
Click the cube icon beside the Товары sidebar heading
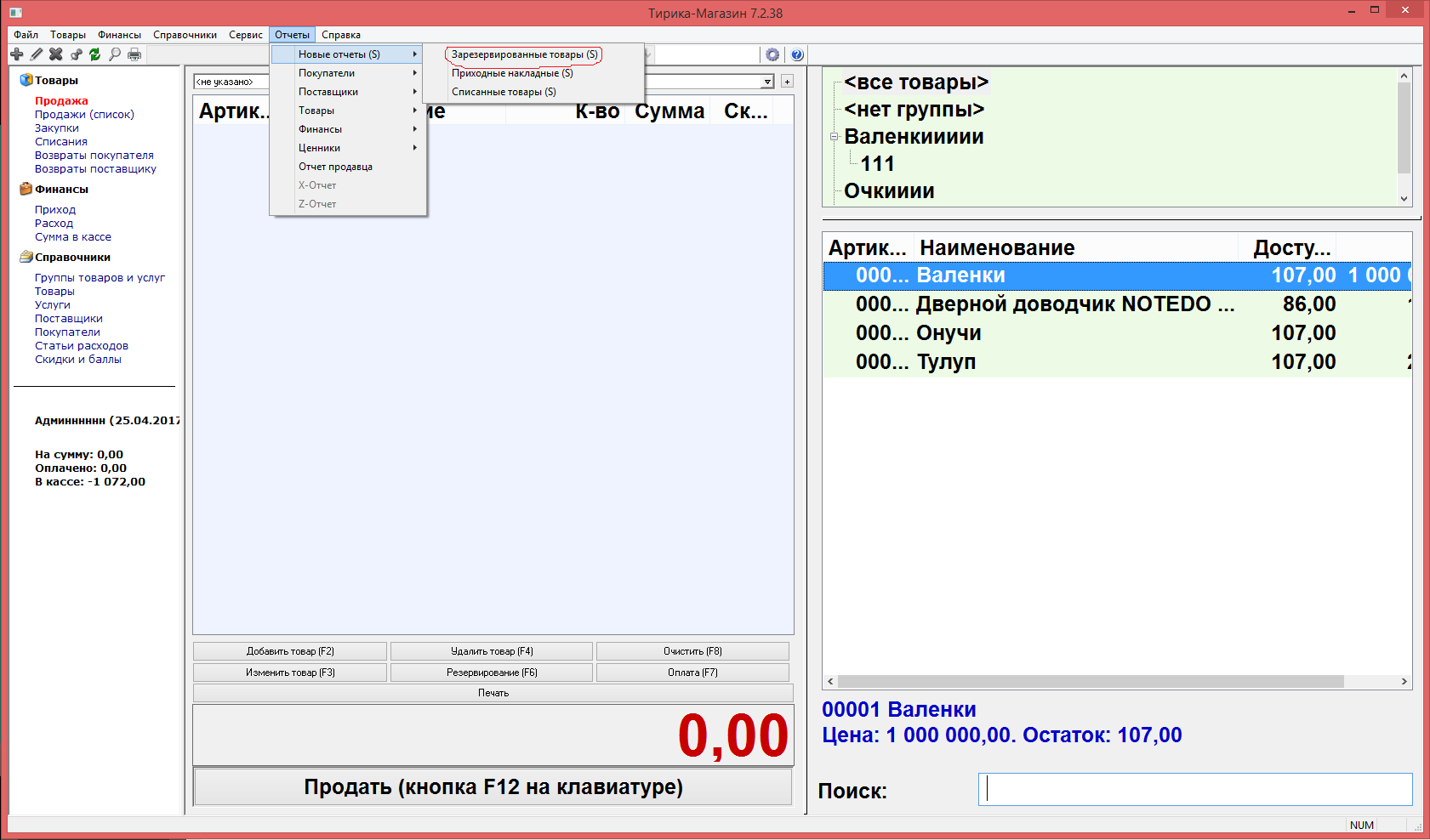26,80
